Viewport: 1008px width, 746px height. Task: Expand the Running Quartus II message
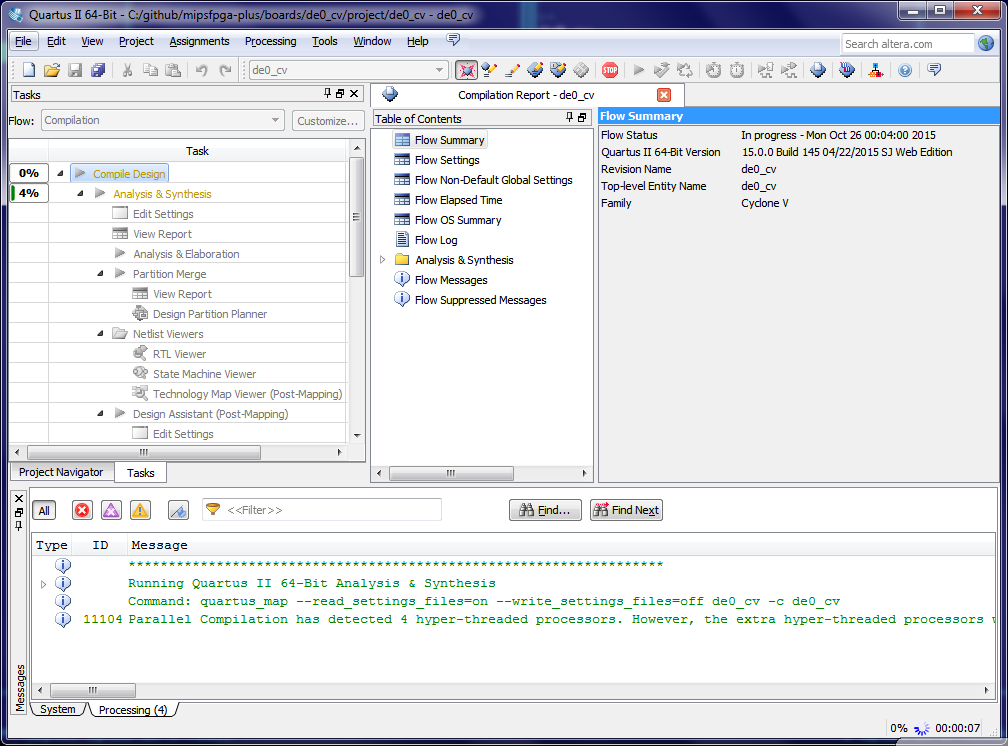43,584
